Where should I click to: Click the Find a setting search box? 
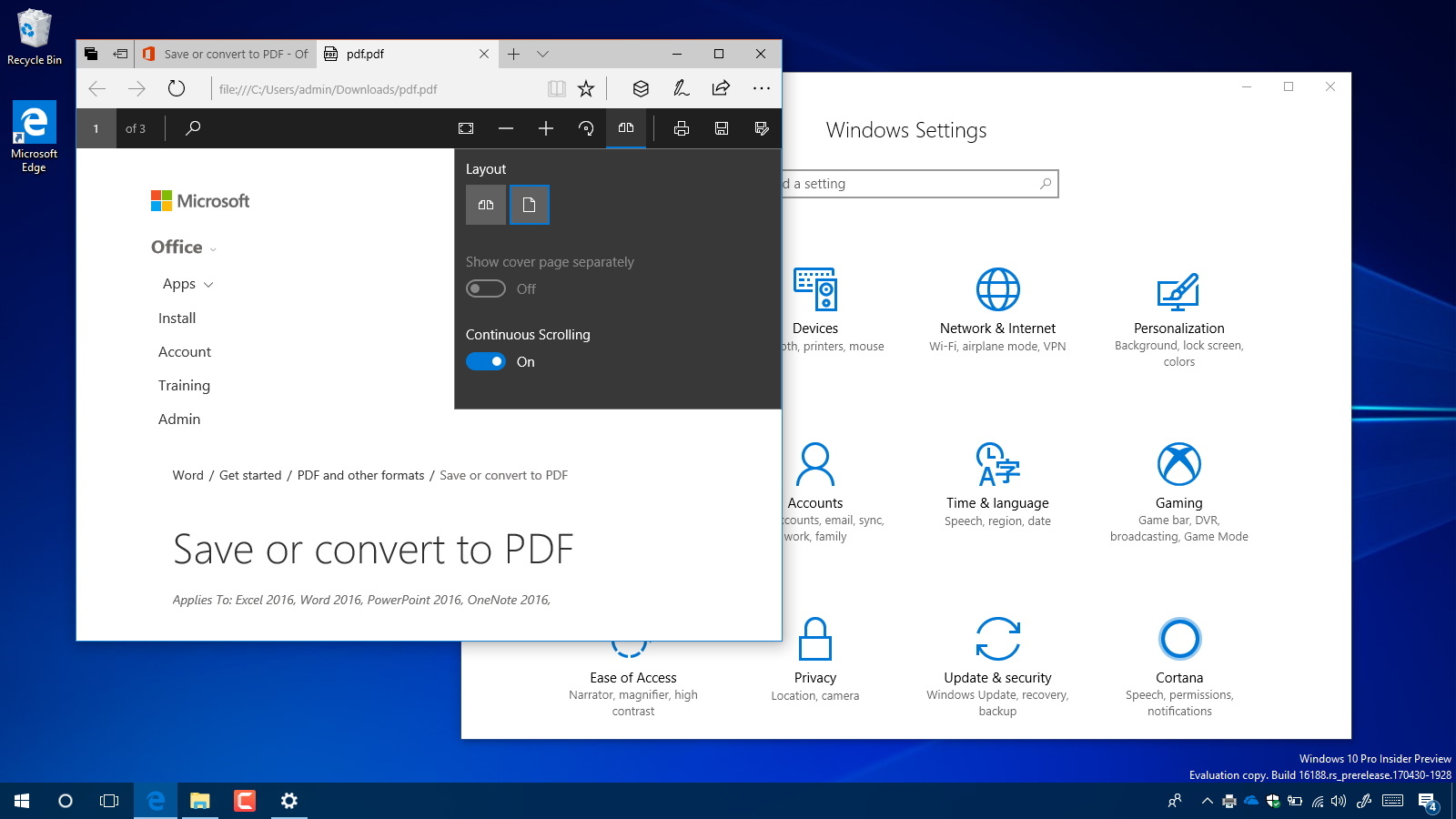tap(910, 183)
